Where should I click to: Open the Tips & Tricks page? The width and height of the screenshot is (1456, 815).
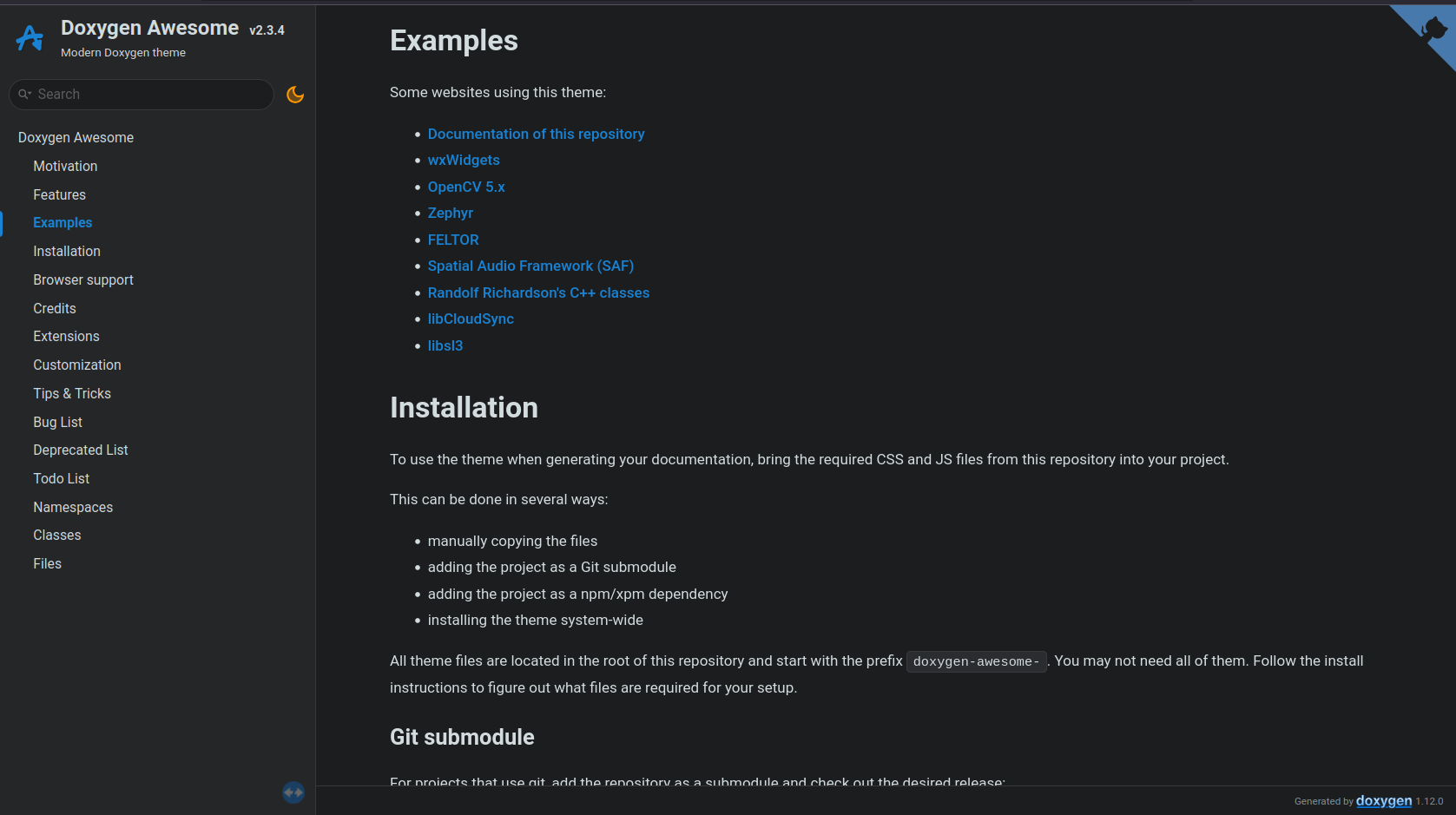72,393
